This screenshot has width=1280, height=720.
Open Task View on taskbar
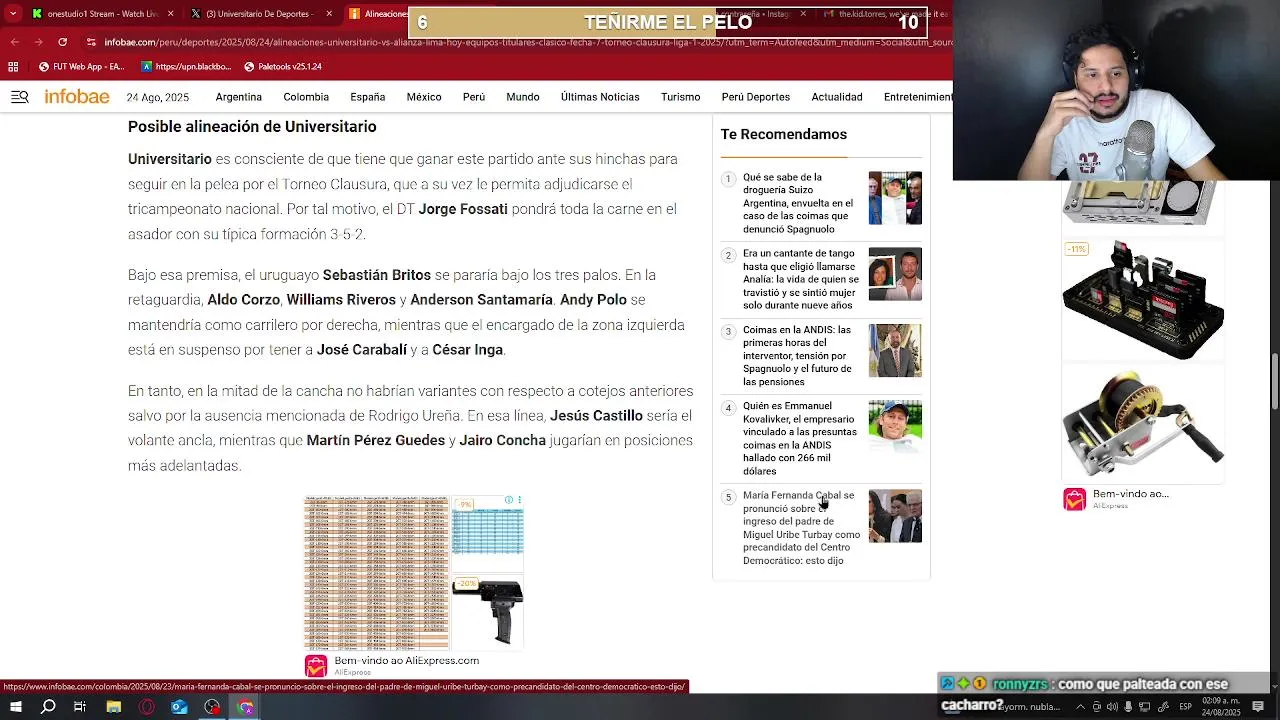point(80,707)
